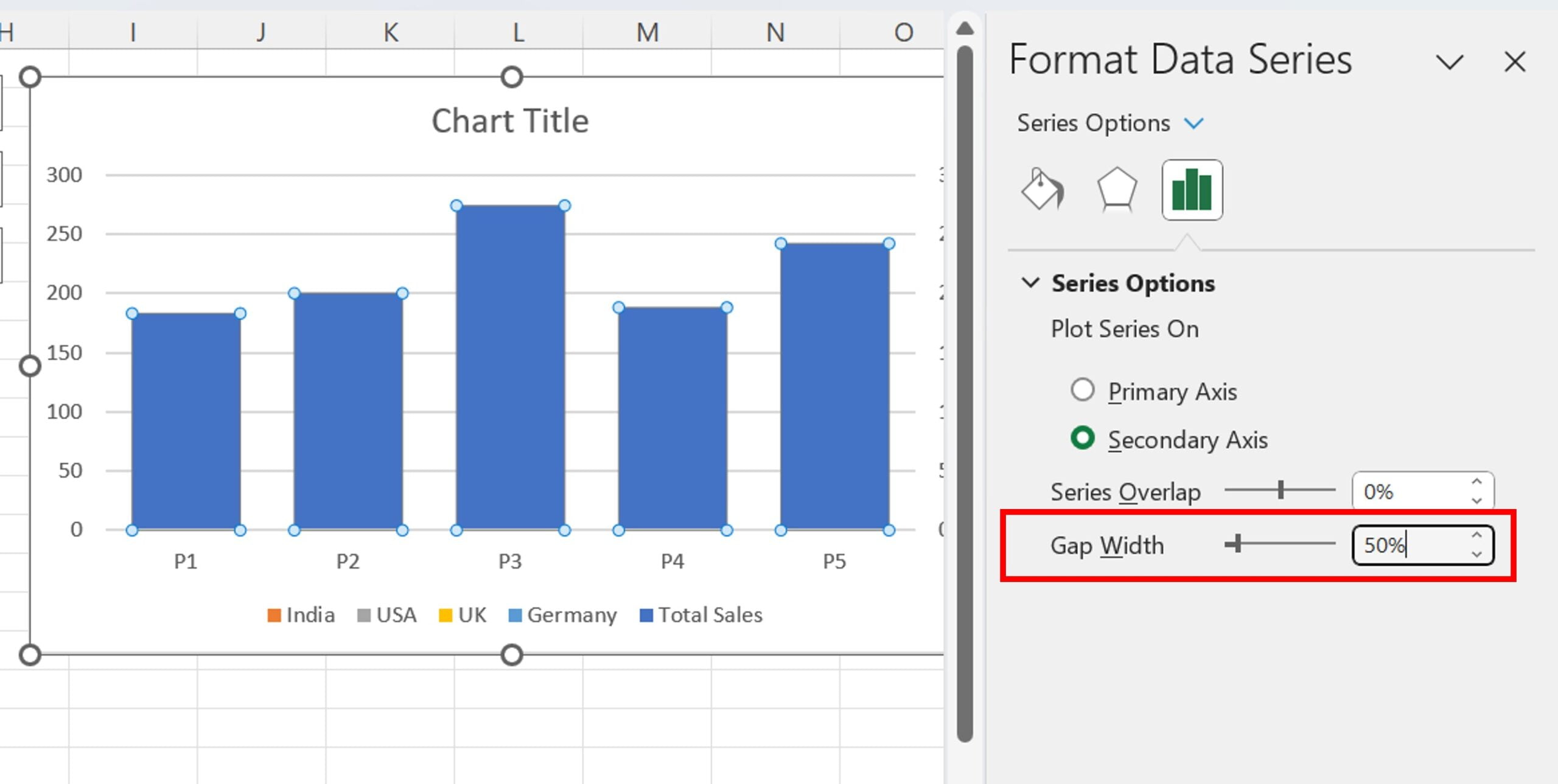Click the chart left-middle resize handle
1558x784 pixels.
click(x=30, y=366)
